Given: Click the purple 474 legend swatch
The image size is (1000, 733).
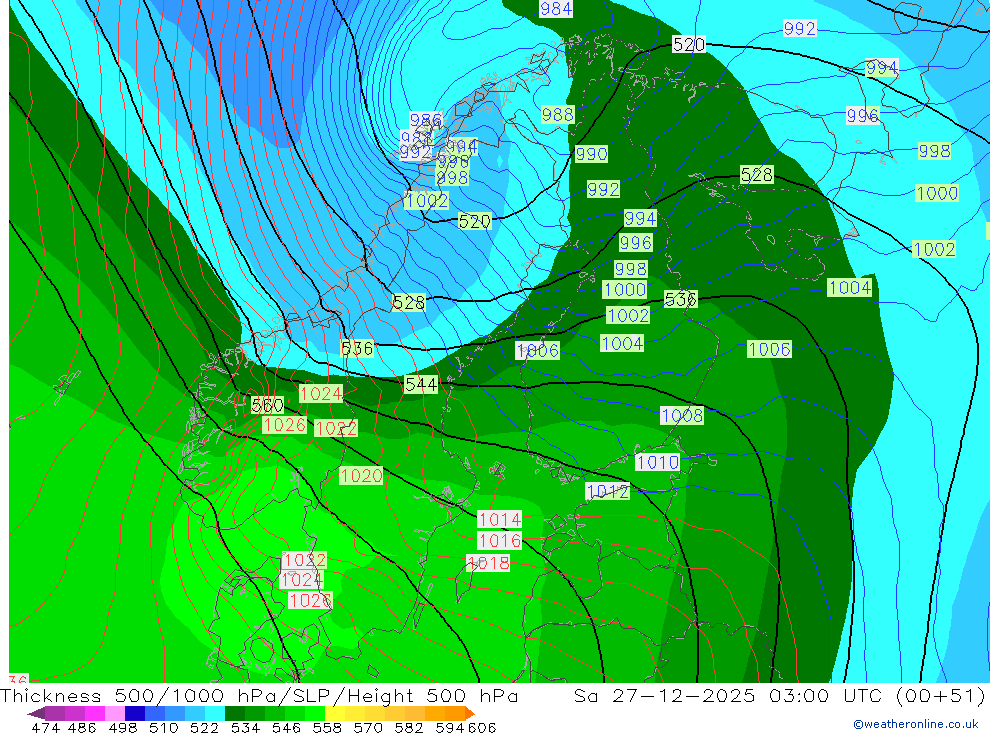Looking at the screenshot, I should point(55,713).
